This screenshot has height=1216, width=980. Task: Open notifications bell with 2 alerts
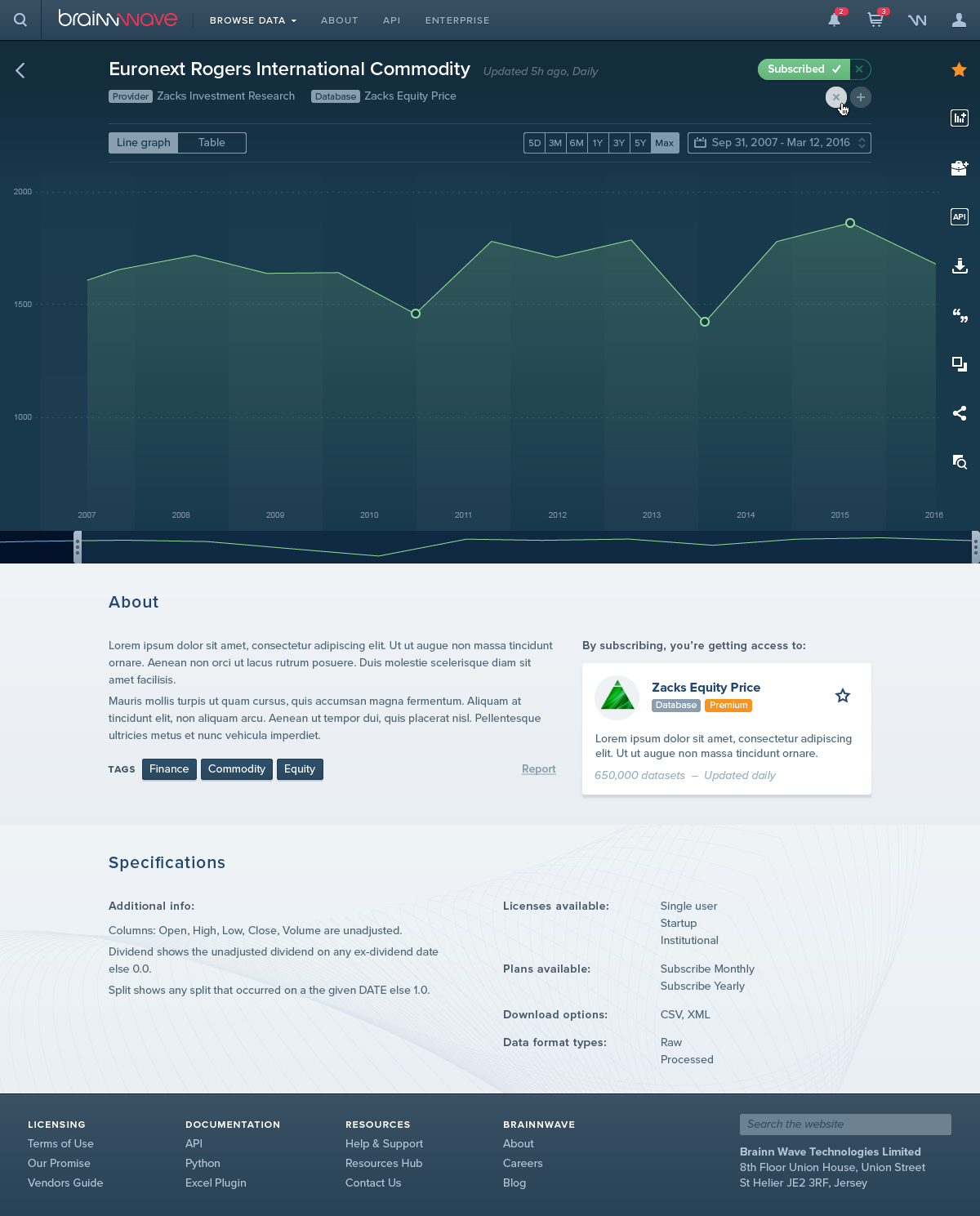coord(835,20)
